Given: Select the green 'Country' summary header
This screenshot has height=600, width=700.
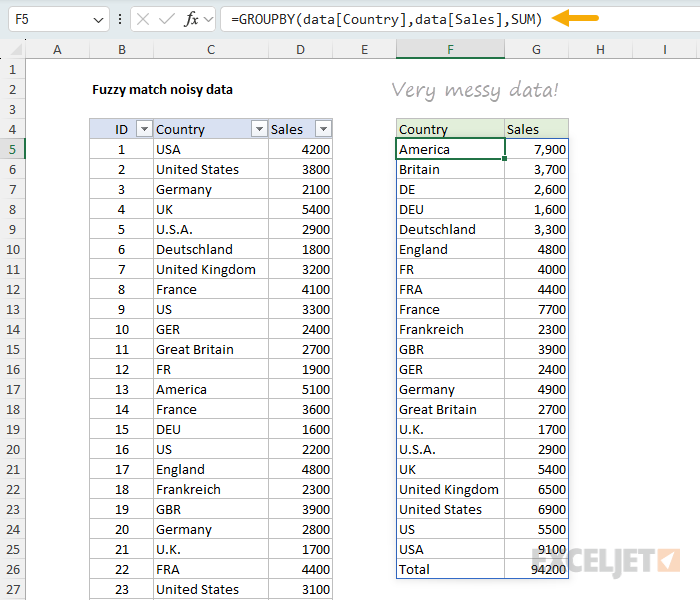Looking at the screenshot, I should pyautogui.click(x=450, y=129).
